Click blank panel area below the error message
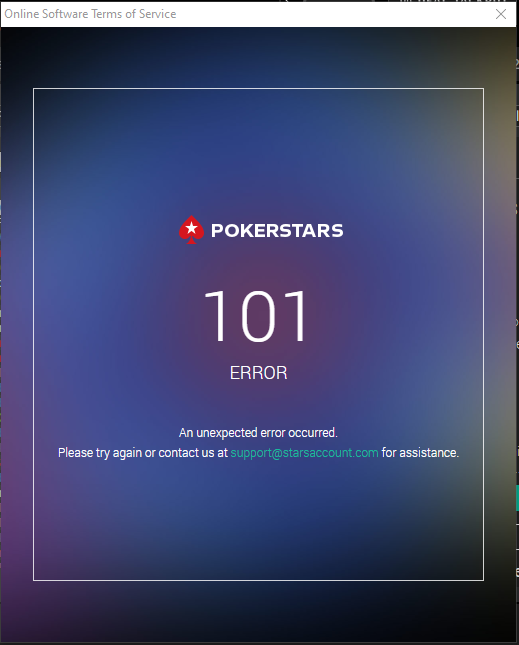Image resolution: width=519 pixels, height=645 pixels. (x=258, y=520)
